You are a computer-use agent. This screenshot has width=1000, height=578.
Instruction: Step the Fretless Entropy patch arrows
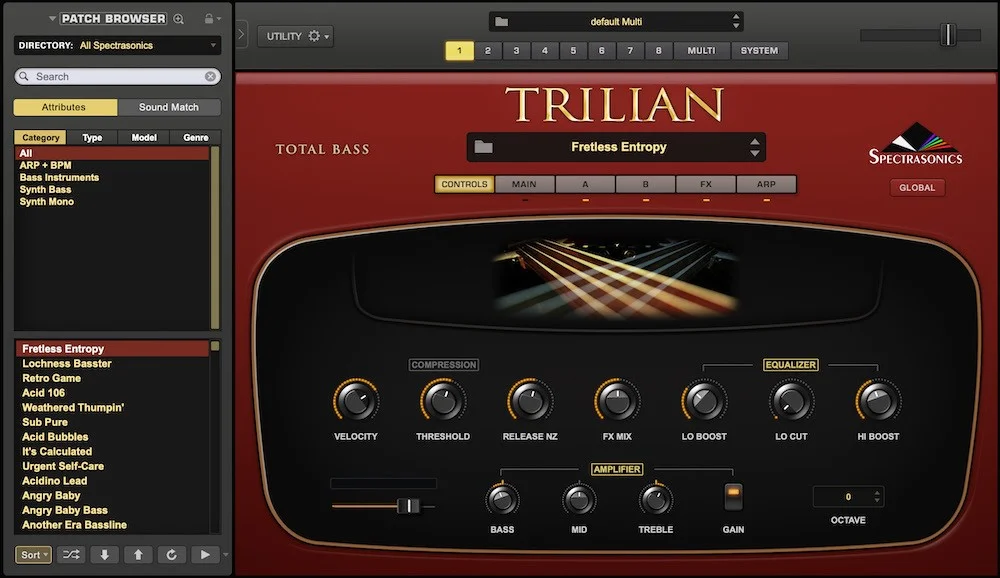coord(754,147)
